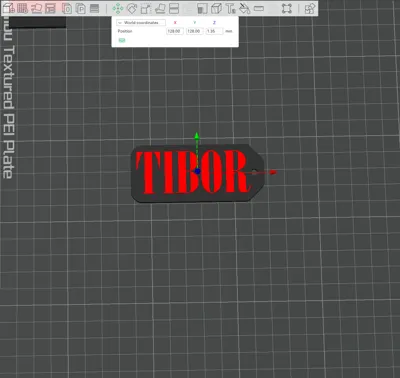Select the TIBOR keychain model
Image resolution: width=400 pixels, height=378 pixels.
click(x=198, y=173)
